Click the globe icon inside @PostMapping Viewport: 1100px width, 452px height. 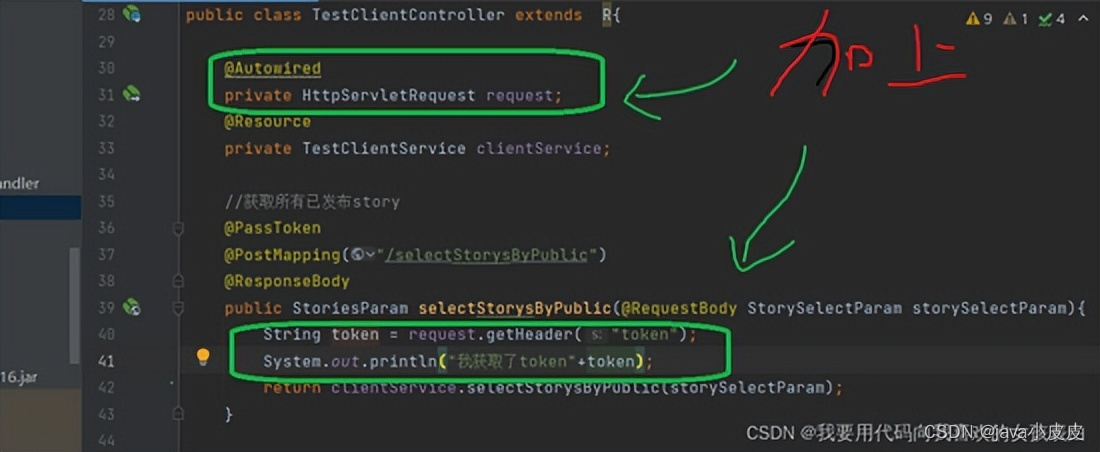point(357,255)
